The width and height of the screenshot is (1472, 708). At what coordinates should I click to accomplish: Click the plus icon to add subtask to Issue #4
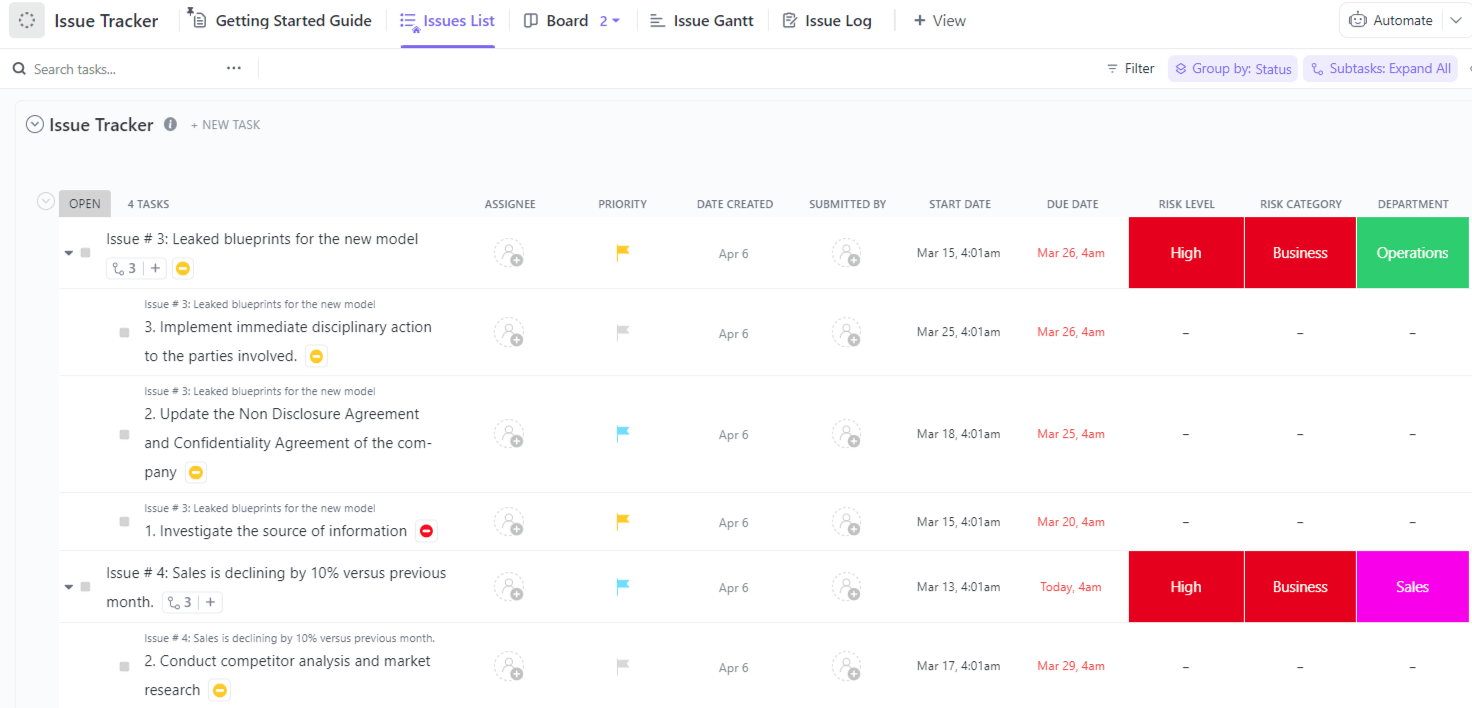click(211, 602)
